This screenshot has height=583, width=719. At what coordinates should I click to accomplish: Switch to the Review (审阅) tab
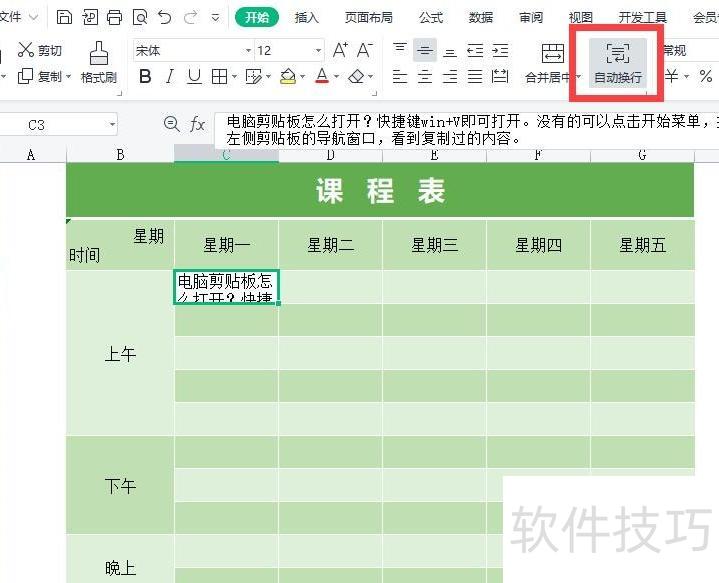pos(531,17)
